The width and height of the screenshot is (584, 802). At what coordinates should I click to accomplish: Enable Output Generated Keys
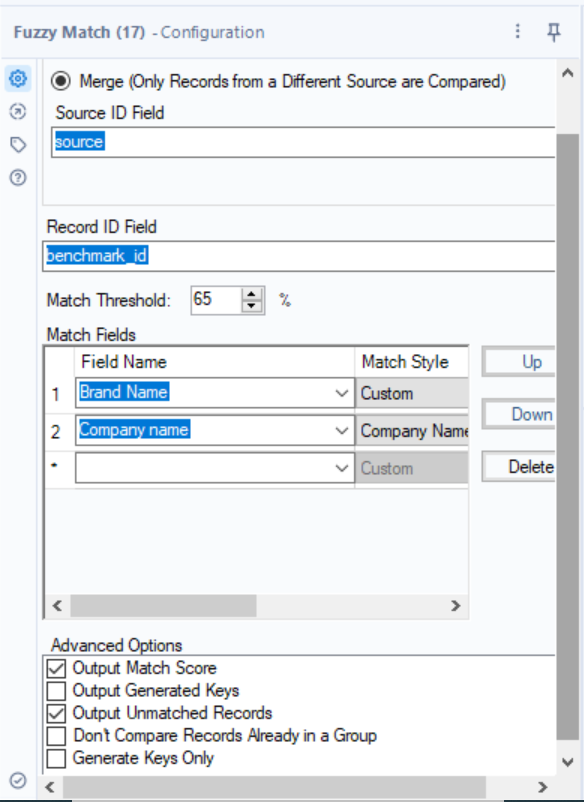click(x=57, y=690)
